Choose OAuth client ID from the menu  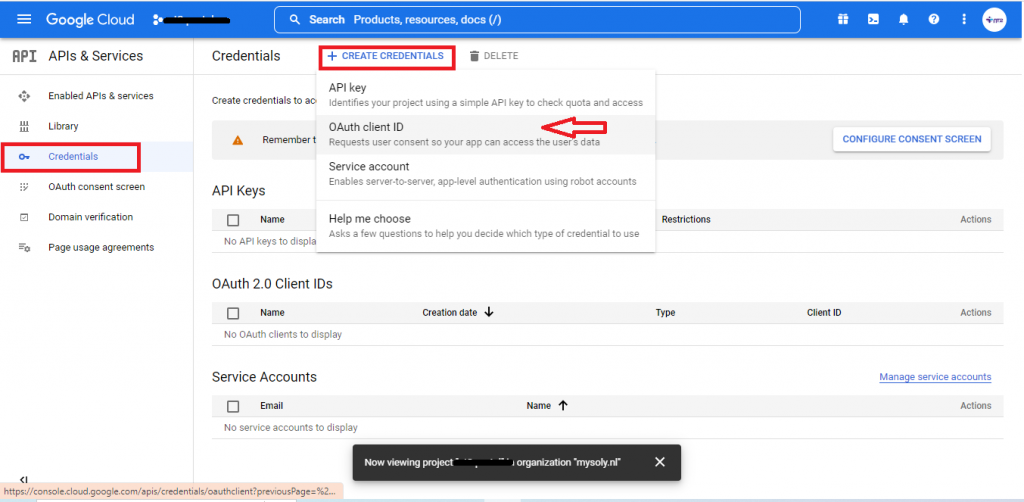[486, 134]
